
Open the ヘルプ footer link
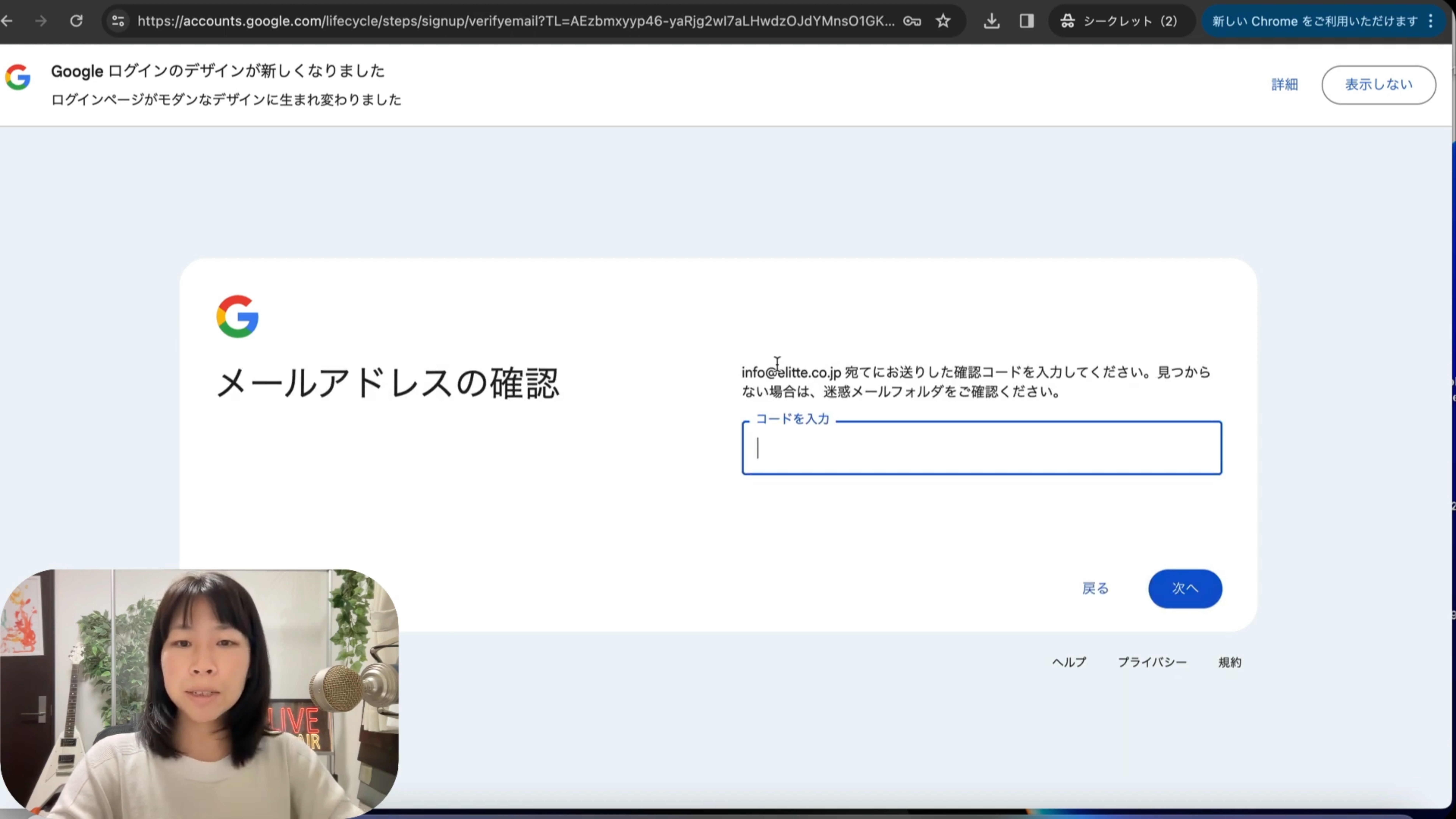(1069, 662)
